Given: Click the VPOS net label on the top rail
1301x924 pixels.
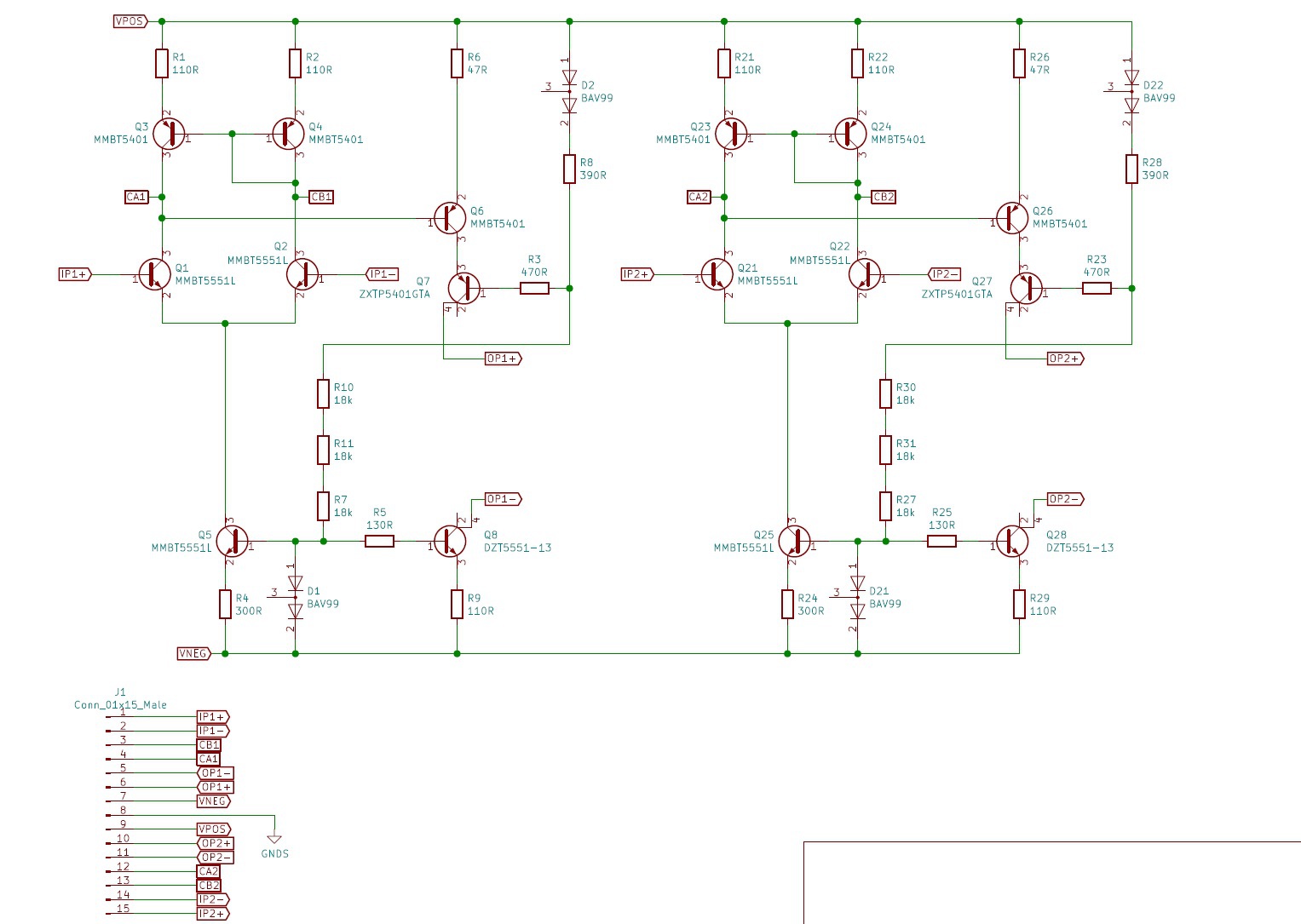Looking at the screenshot, I should [130, 21].
